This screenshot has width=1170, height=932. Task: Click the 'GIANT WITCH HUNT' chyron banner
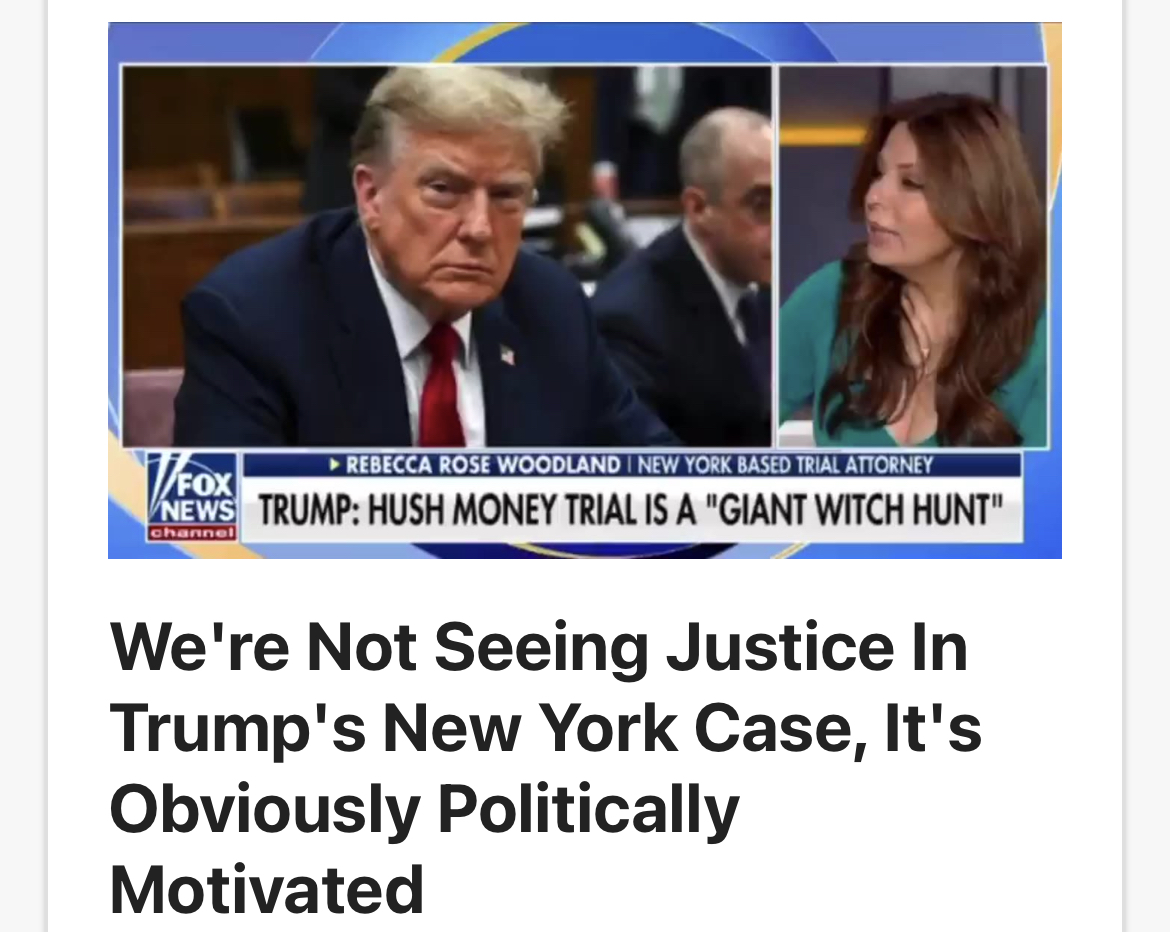point(631,510)
